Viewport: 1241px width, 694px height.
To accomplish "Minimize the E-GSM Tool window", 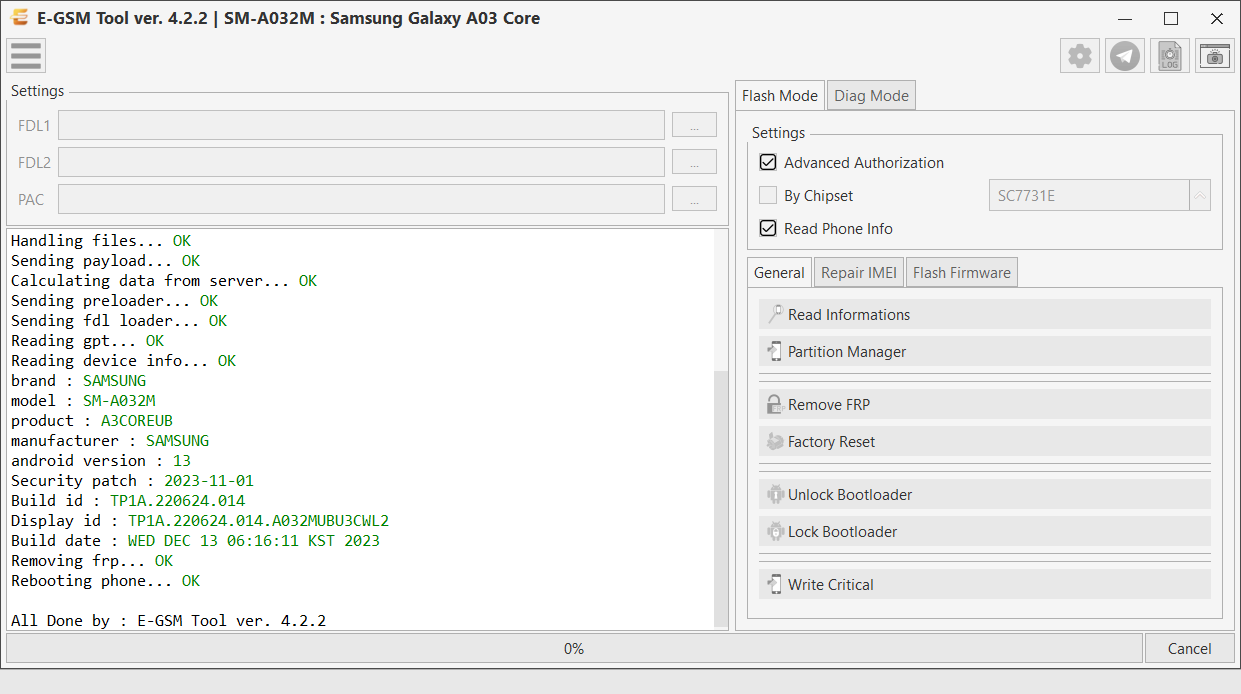I will (1125, 18).
